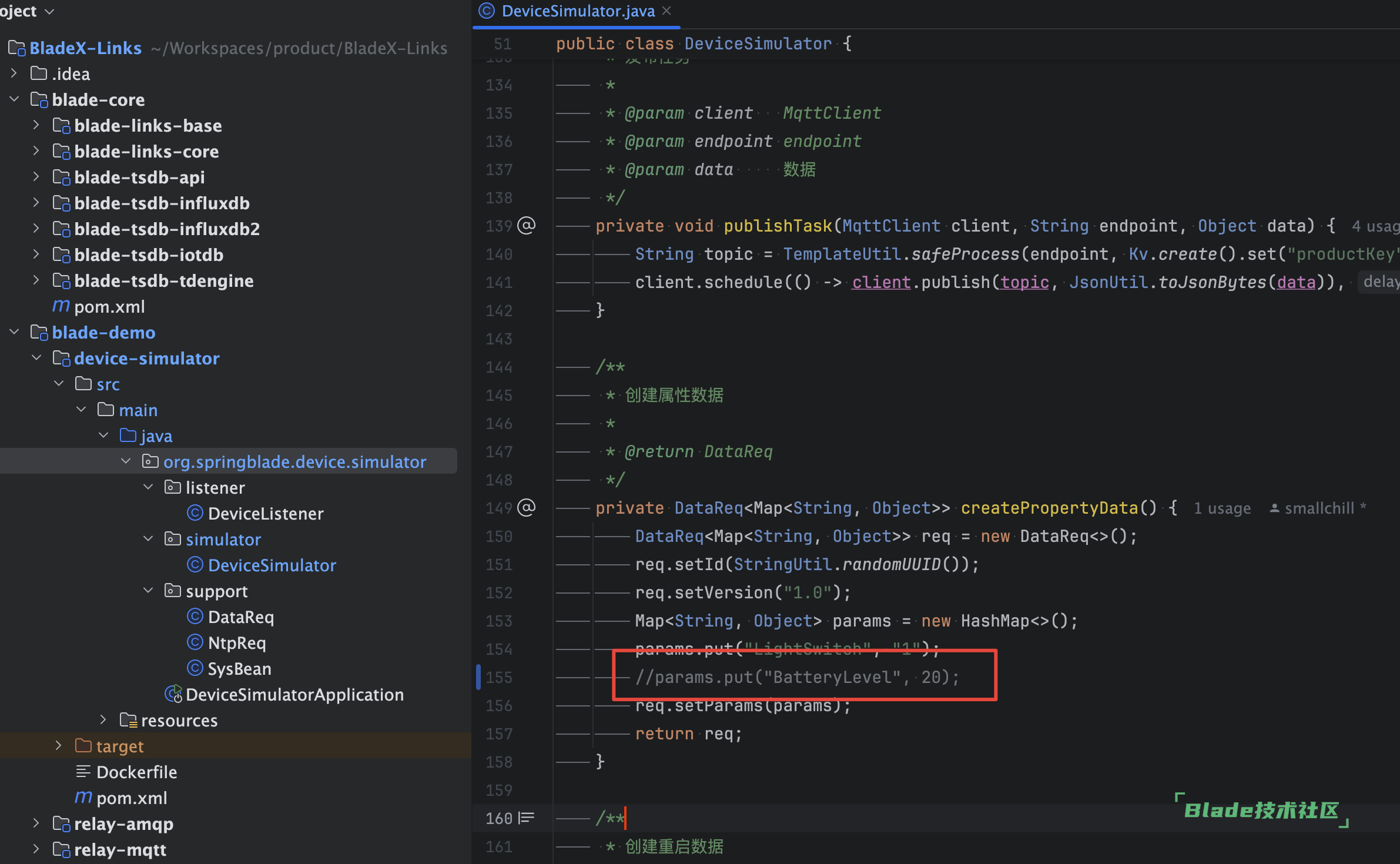Screen dimensions: 1400x864
Task: Click the DeviceSimulator class icon in tree
Action: pos(195,565)
